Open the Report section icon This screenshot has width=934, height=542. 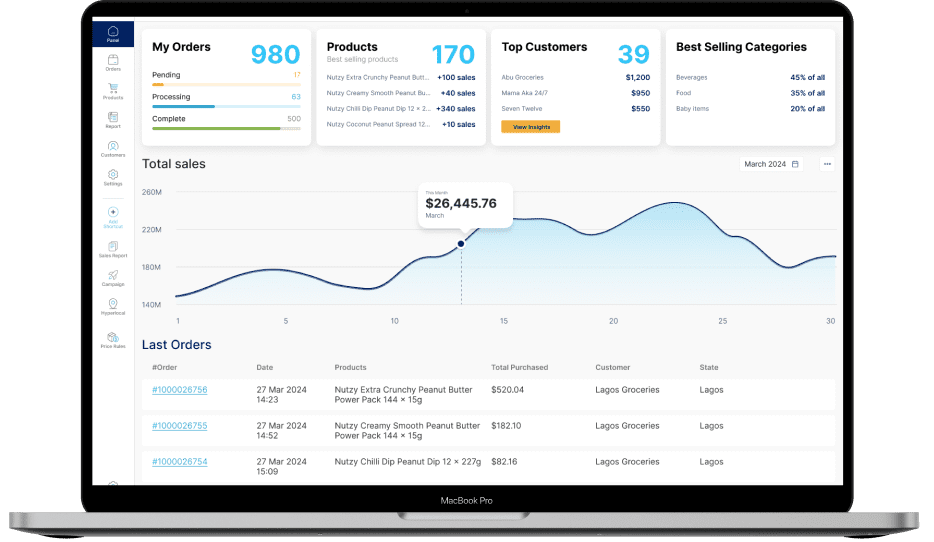point(113,120)
